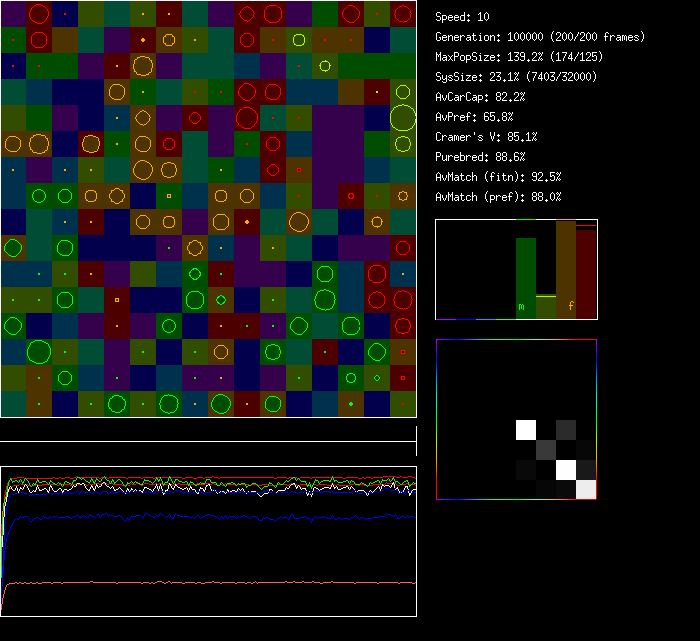
Task: Click the large yellow-green circle at grid's right edge
Action: (x=403, y=118)
